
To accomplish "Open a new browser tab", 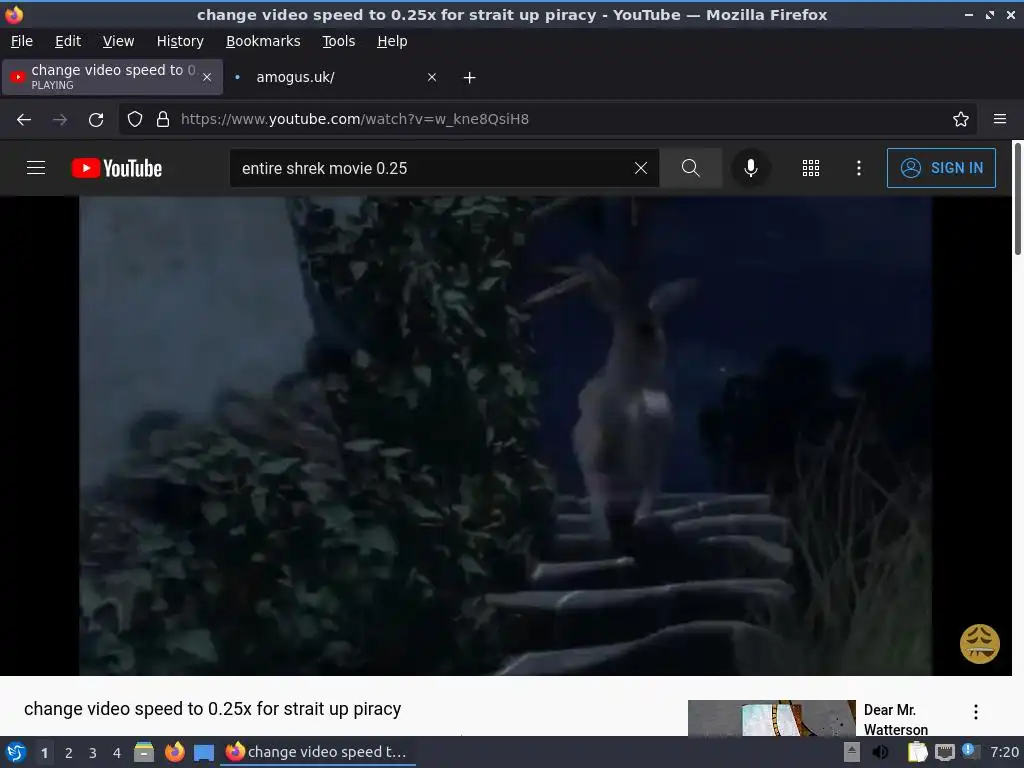I will click(470, 78).
